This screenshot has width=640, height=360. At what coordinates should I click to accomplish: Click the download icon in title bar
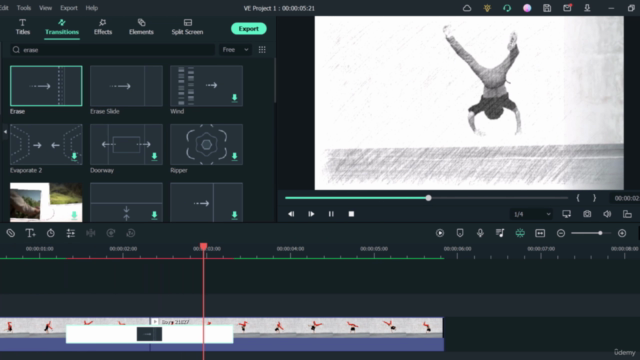[x=587, y=8]
